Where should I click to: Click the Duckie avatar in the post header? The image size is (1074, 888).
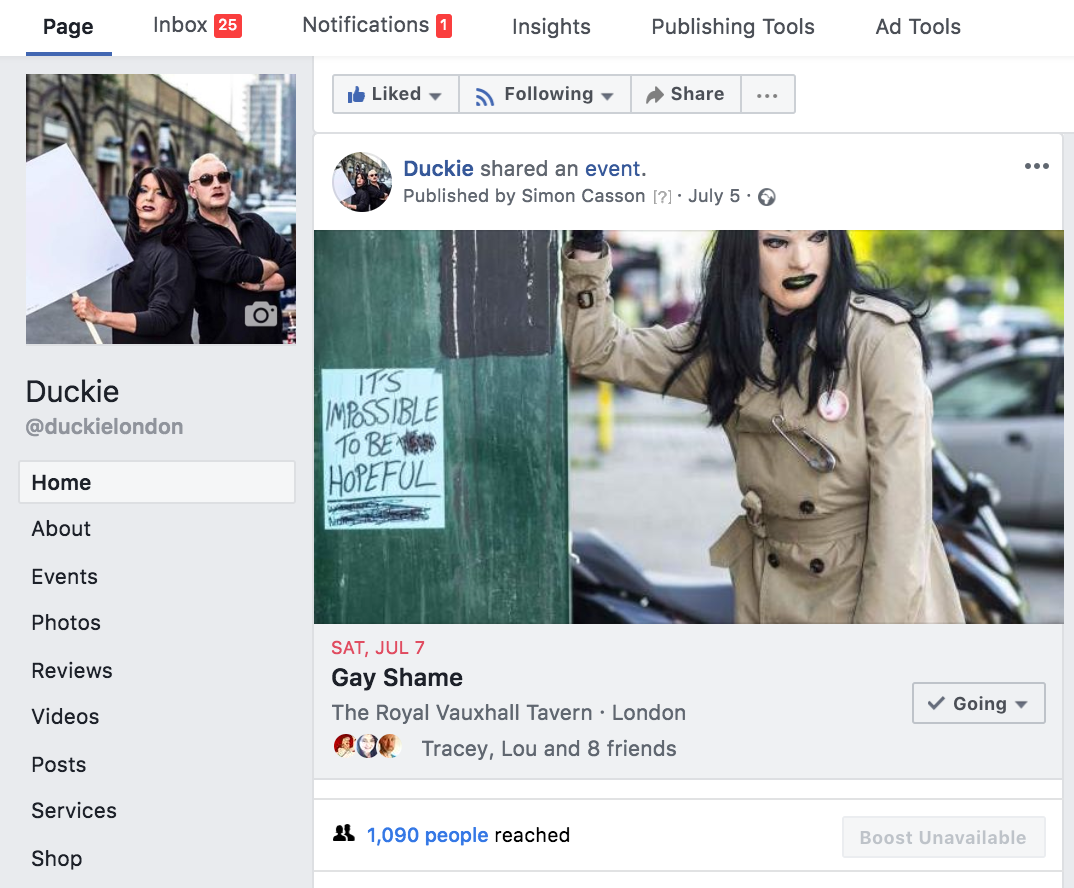(362, 182)
